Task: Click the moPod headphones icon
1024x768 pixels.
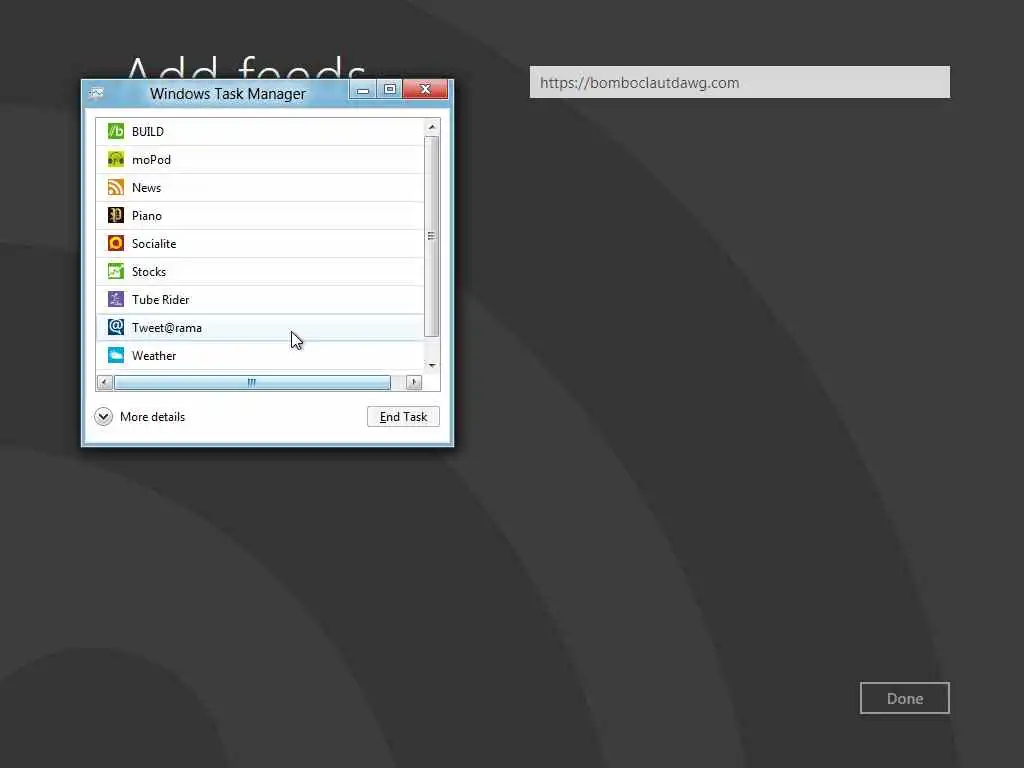Action: click(x=116, y=159)
